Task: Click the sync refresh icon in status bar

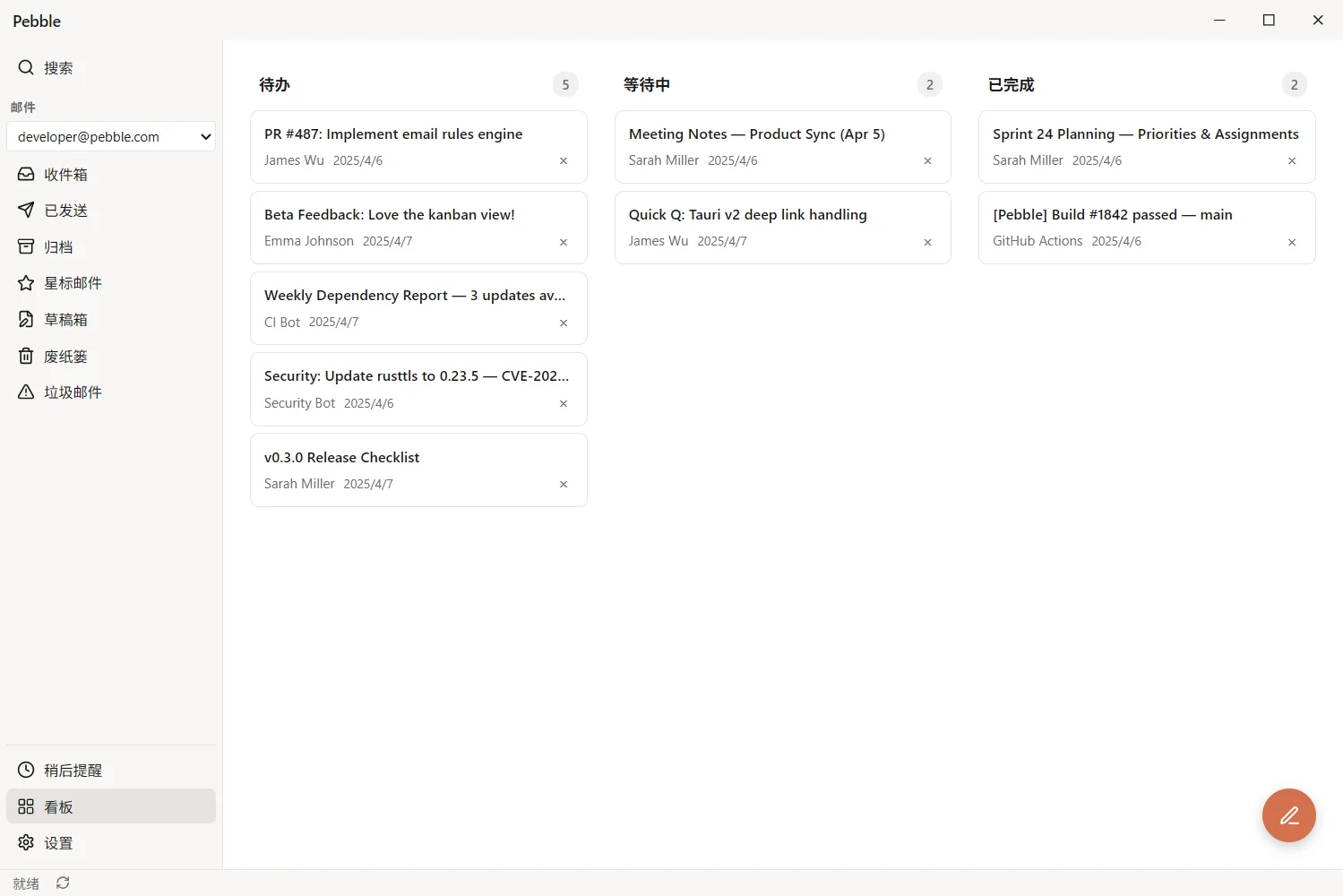Action: (63, 883)
